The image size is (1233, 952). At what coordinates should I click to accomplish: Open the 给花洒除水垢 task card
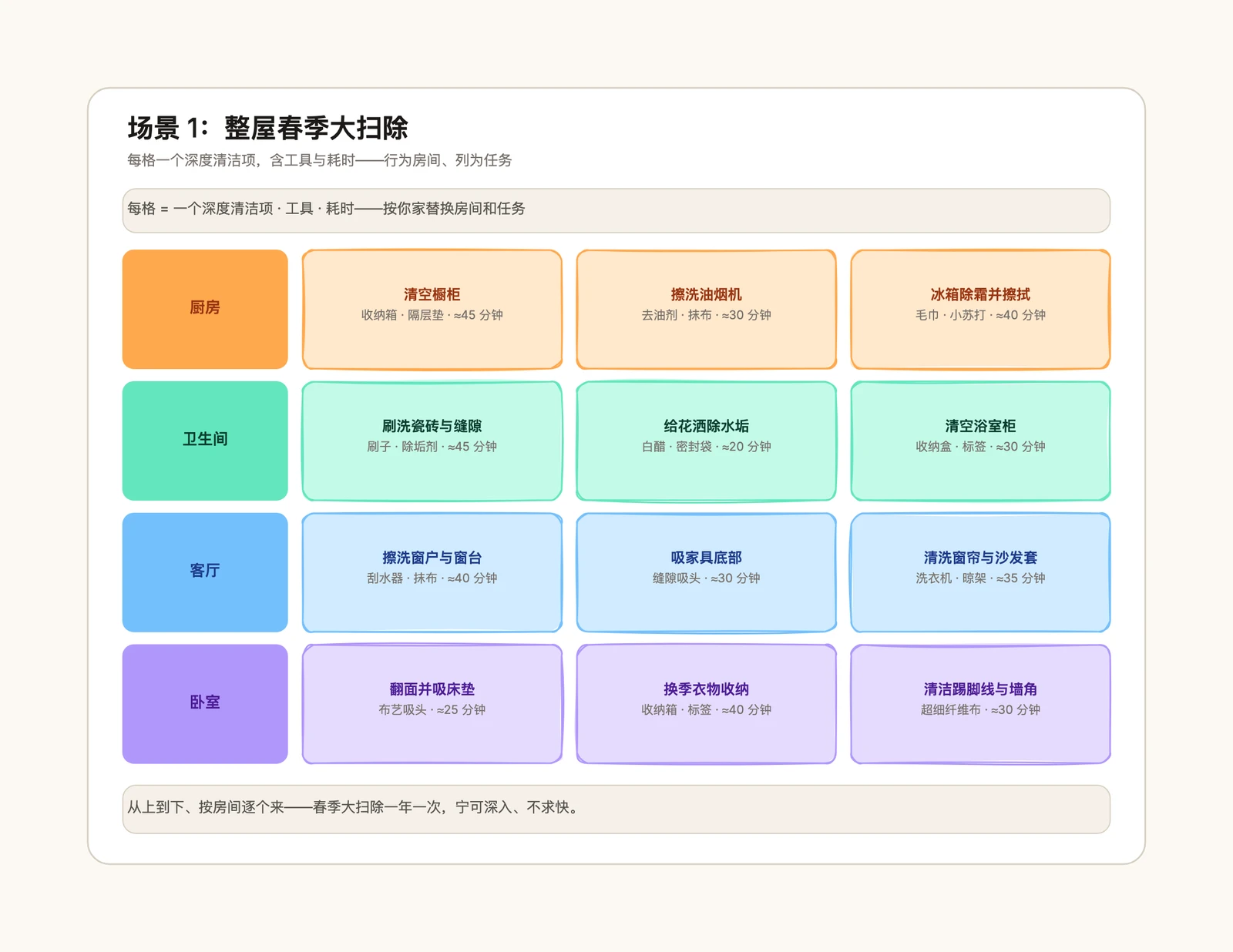[706, 441]
